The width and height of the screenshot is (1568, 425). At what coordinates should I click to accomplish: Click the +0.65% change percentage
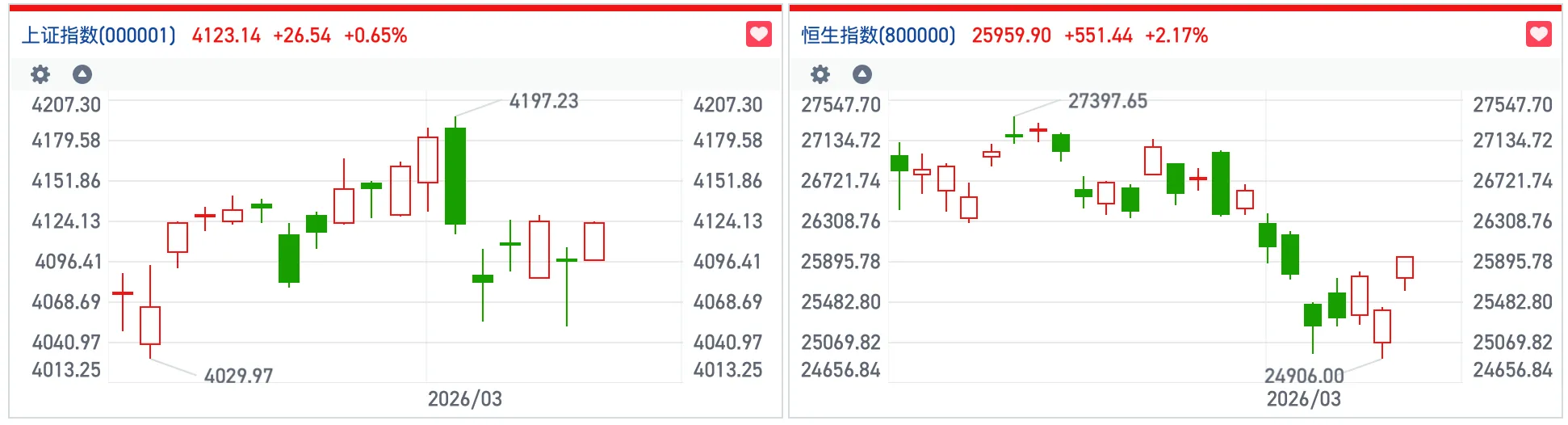click(375, 36)
